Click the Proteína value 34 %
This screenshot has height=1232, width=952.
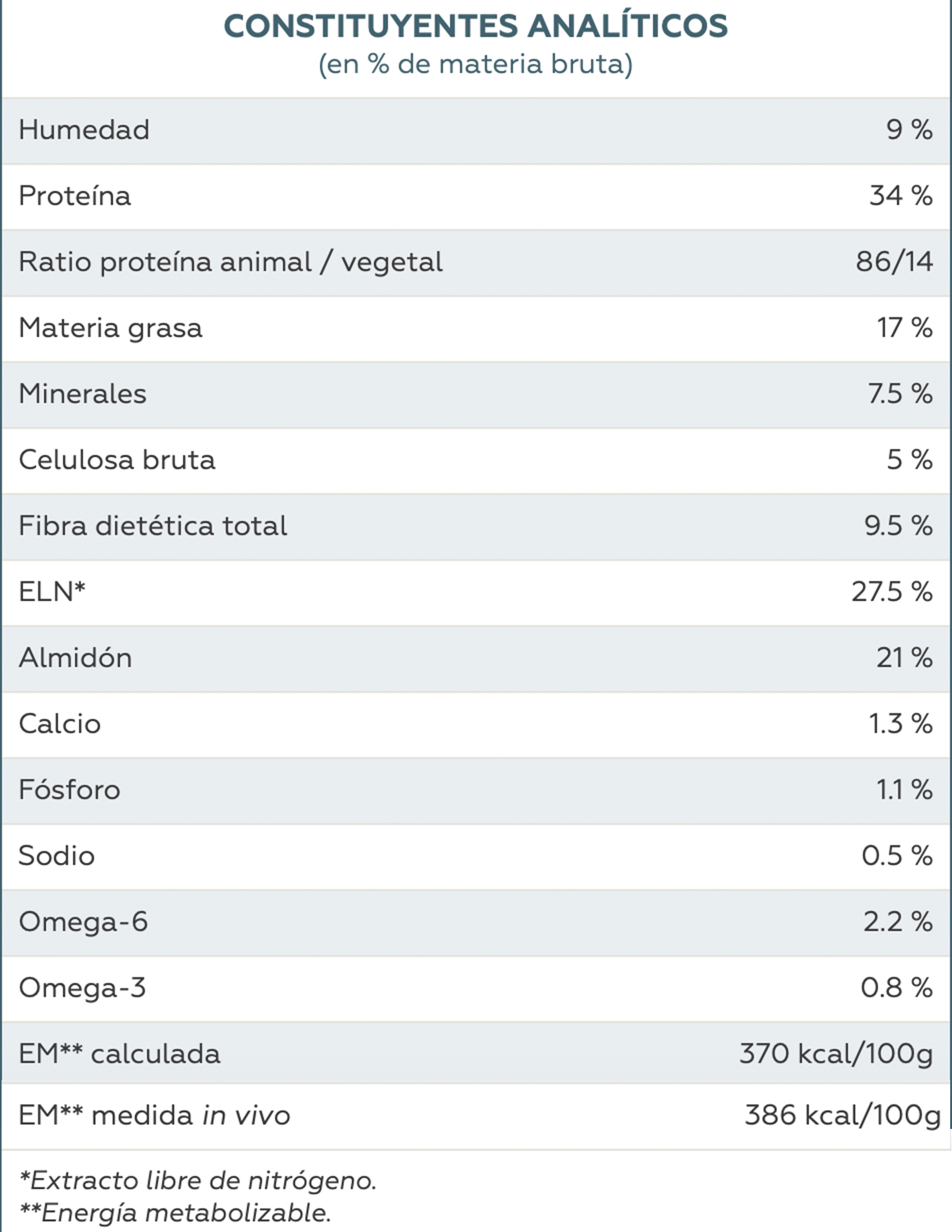pos(900,196)
